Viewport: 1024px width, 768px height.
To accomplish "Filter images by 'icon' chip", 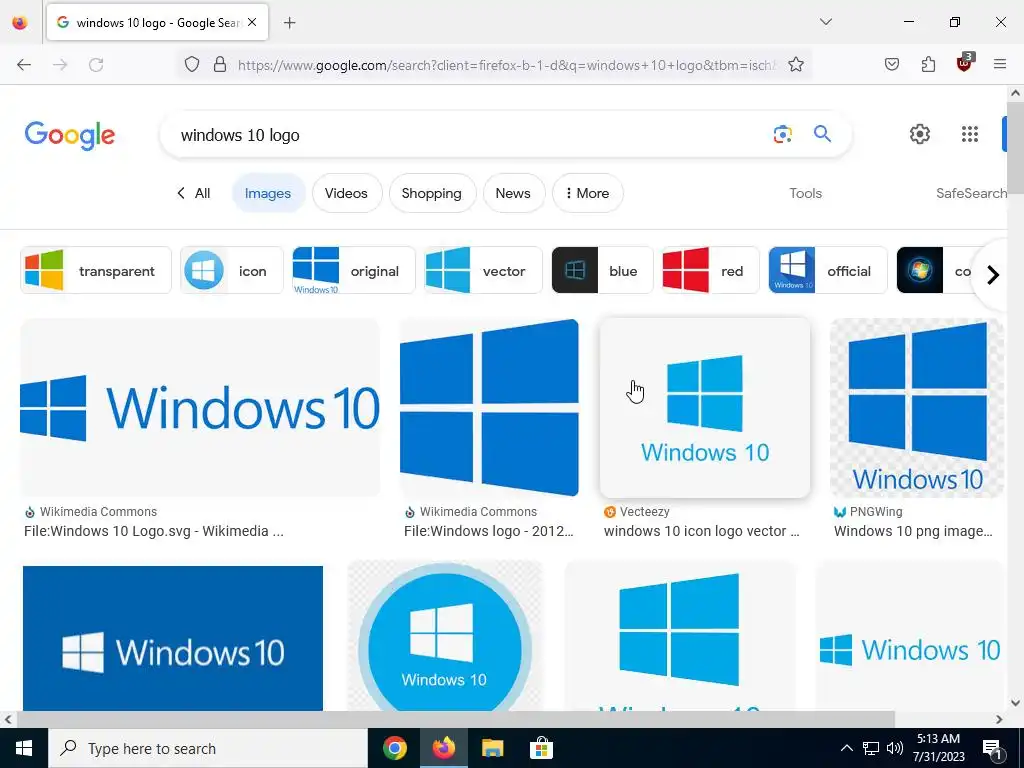I will 232,270.
